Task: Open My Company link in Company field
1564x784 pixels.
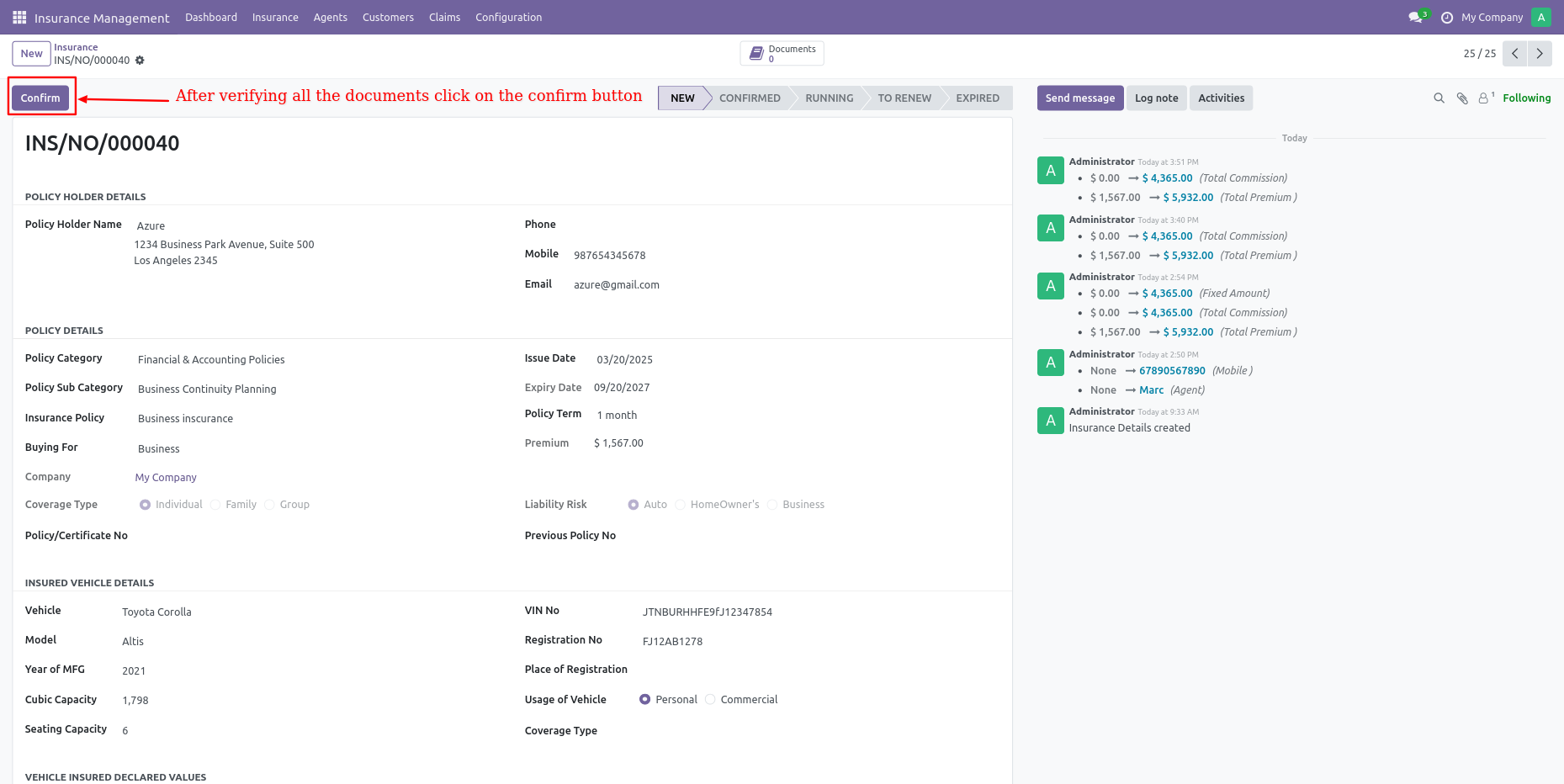Action: pyautogui.click(x=166, y=478)
